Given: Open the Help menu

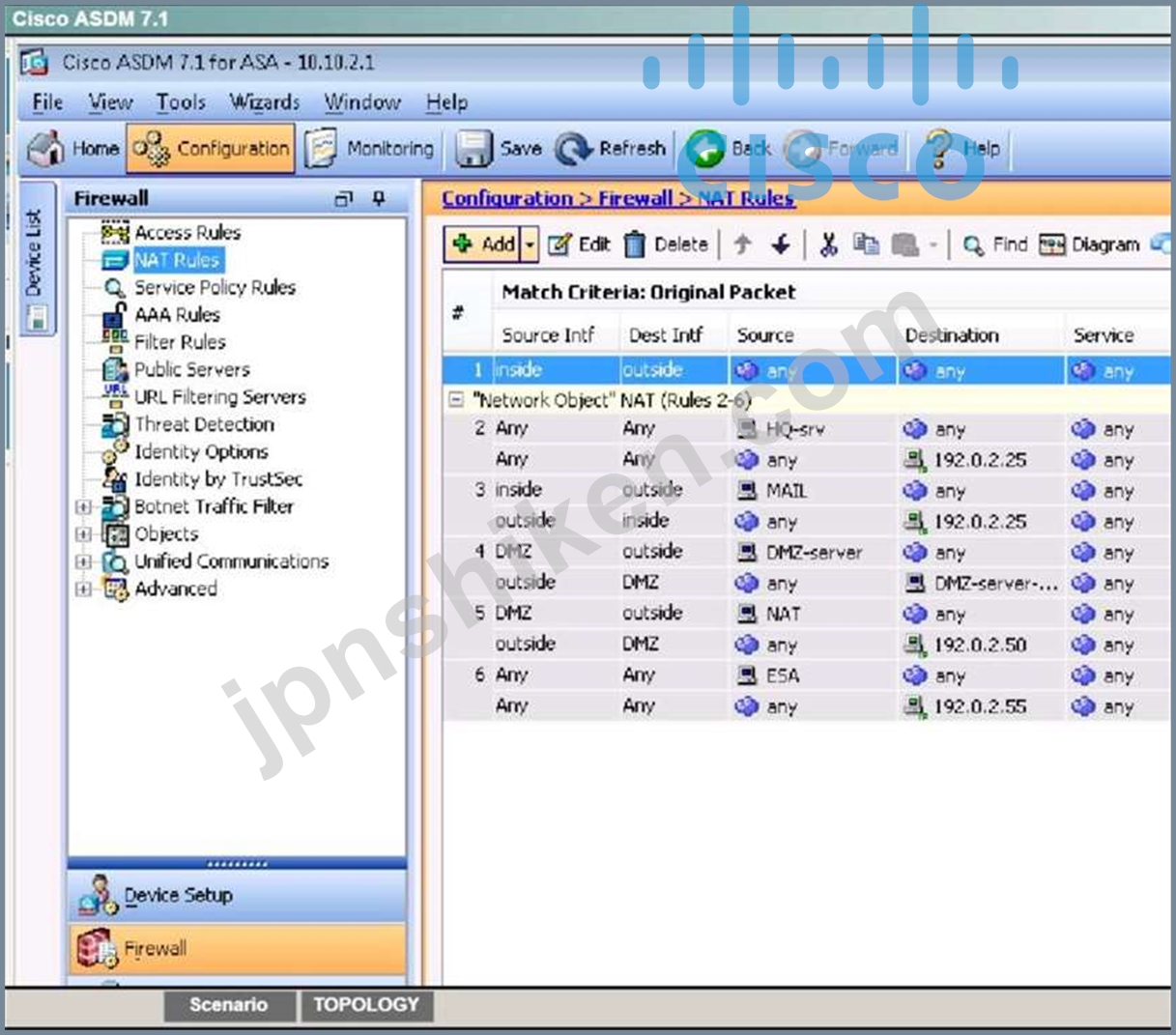Looking at the screenshot, I should pyautogui.click(x=446, y=101).
